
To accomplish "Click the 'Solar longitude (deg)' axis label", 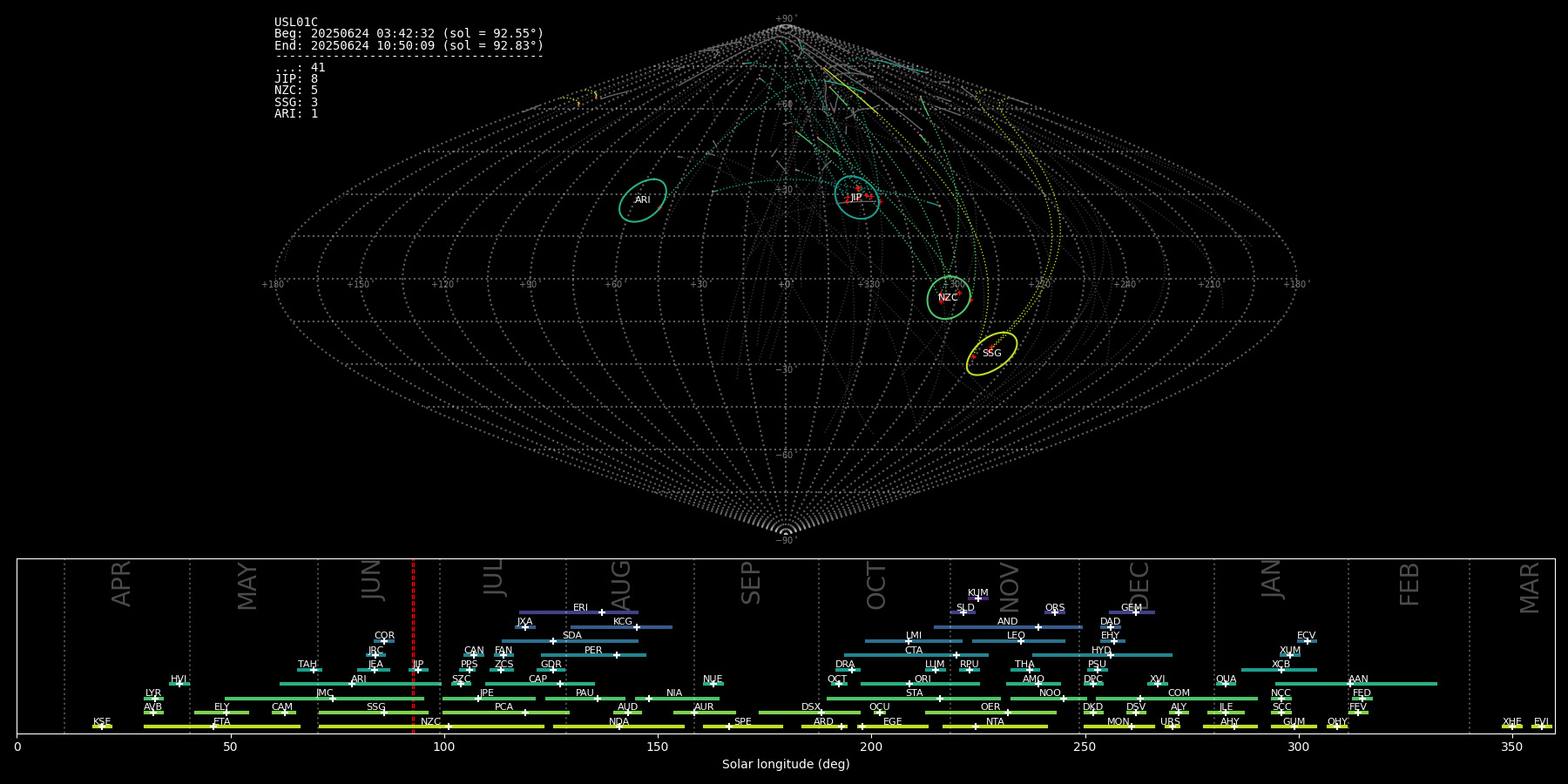I will [786, 765].
